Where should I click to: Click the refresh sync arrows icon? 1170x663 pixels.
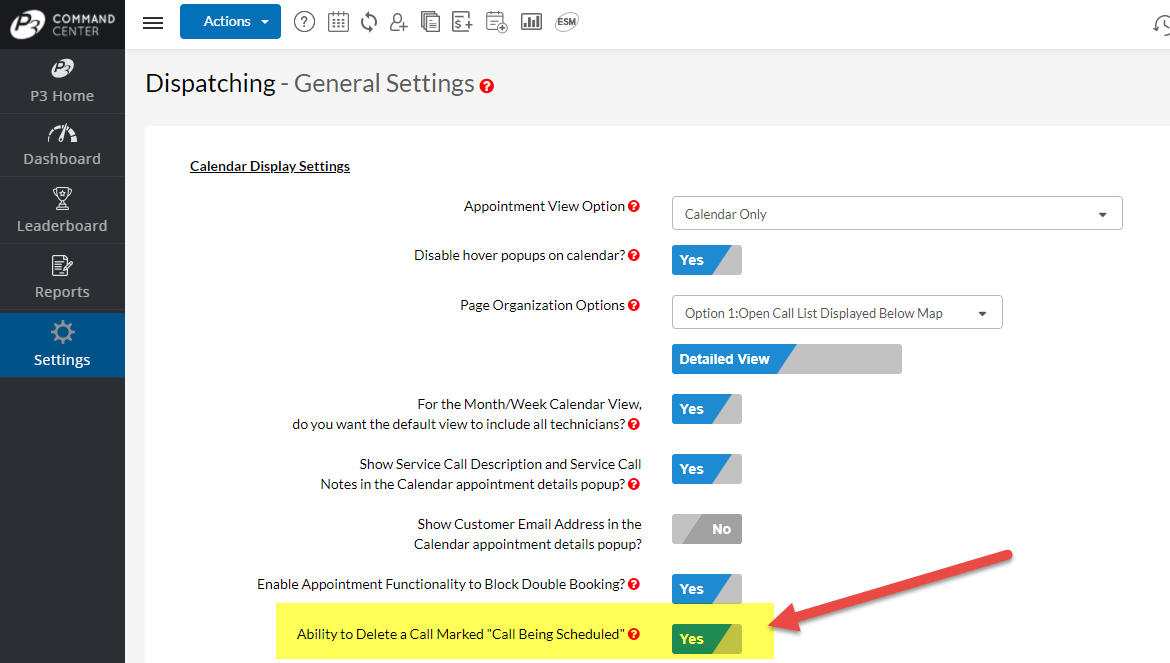pyautogui.click(x=369, y=22)
